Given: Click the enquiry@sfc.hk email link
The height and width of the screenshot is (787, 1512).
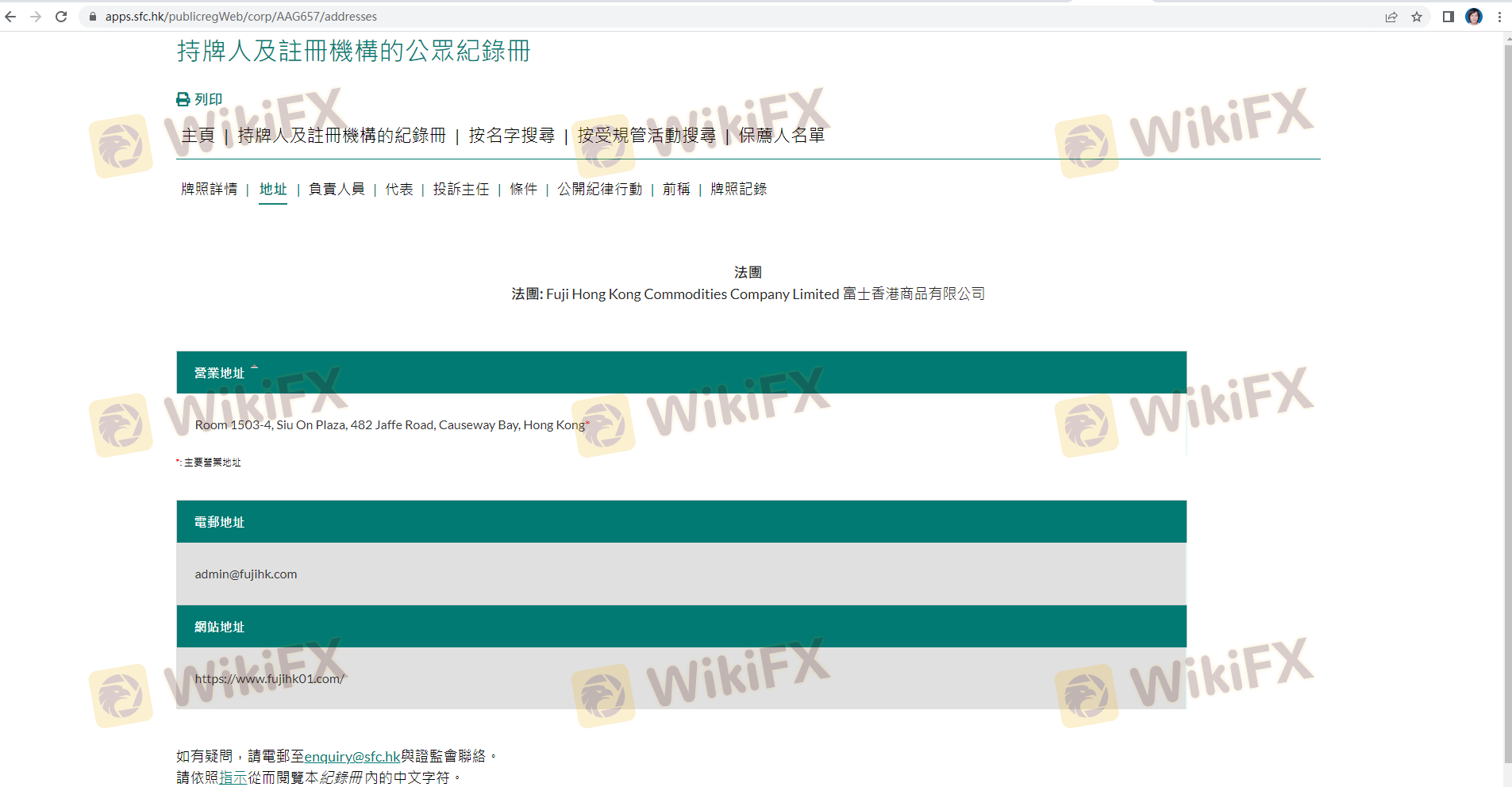Looking at the screenshot, I should click(x=352, y=757).
